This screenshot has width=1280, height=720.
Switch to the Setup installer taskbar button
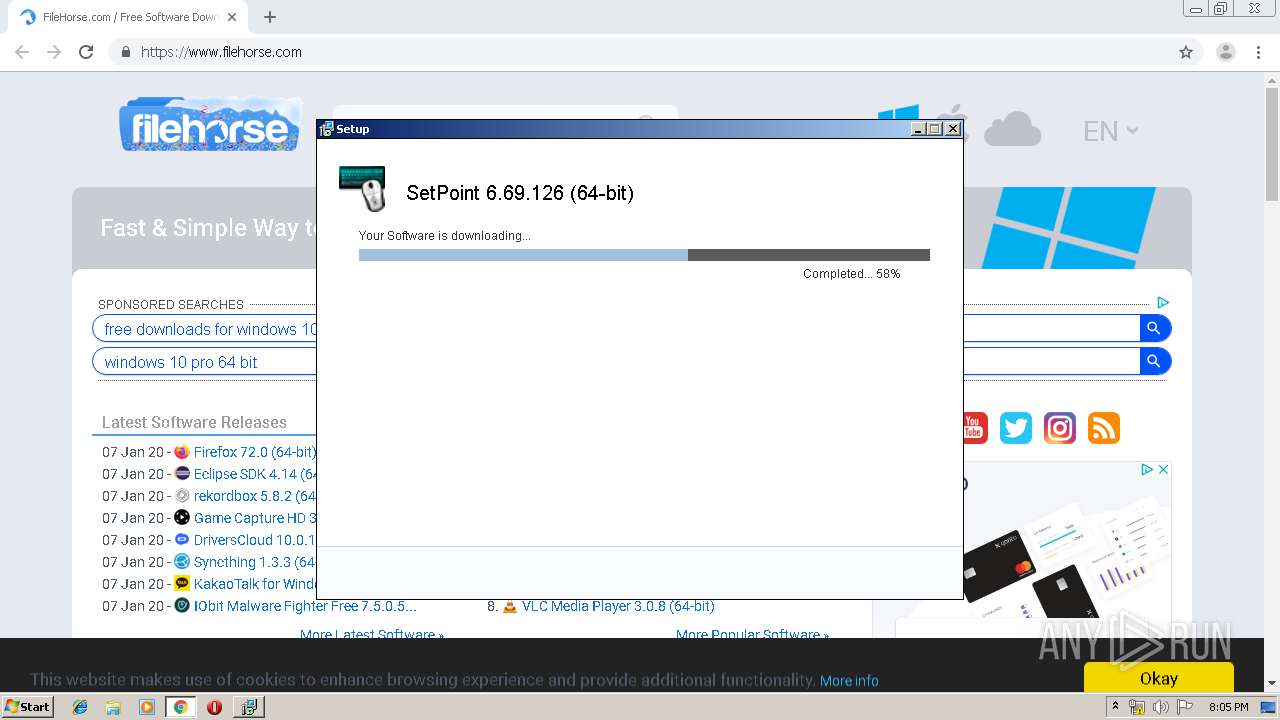pyautogui.click(x=248, y=707)
